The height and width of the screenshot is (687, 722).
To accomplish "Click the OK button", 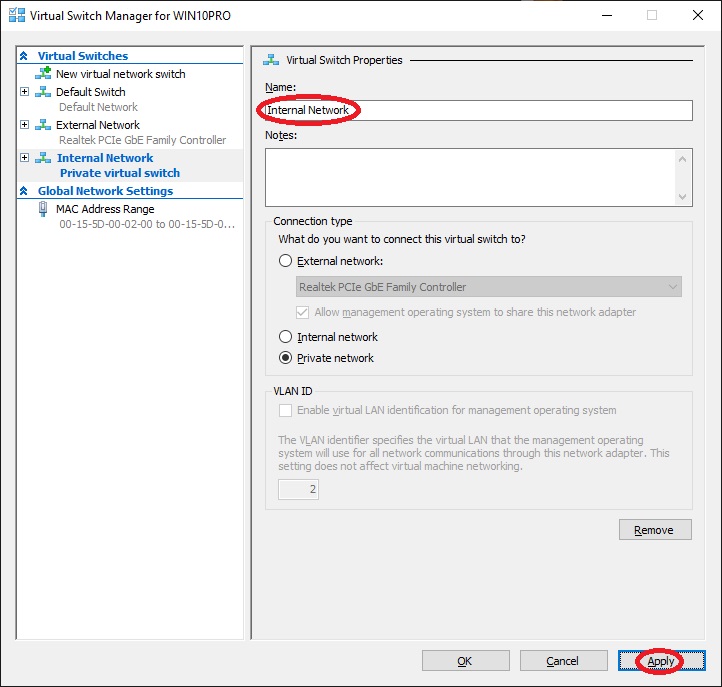I will coord(466,661).
